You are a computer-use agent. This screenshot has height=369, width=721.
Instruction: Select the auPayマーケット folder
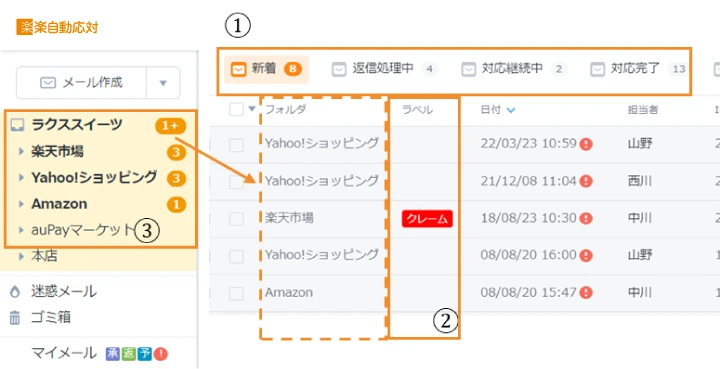coord(82,230)
